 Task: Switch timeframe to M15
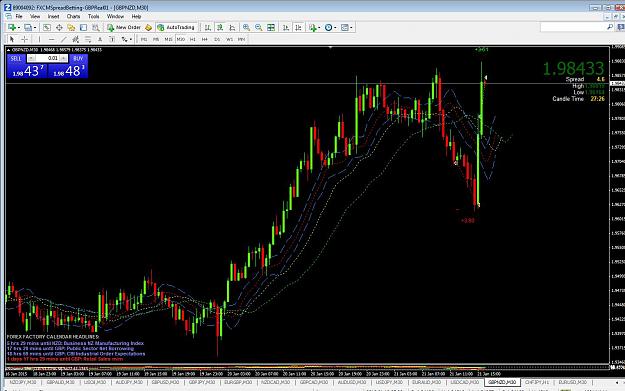click(168, 39)
